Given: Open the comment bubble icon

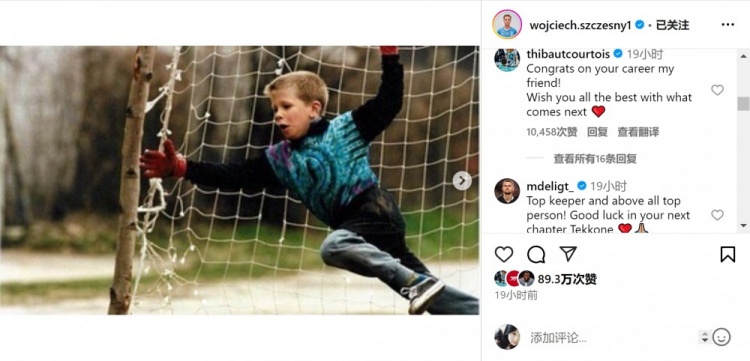Looking at the screenshot, I should point(536,254).
